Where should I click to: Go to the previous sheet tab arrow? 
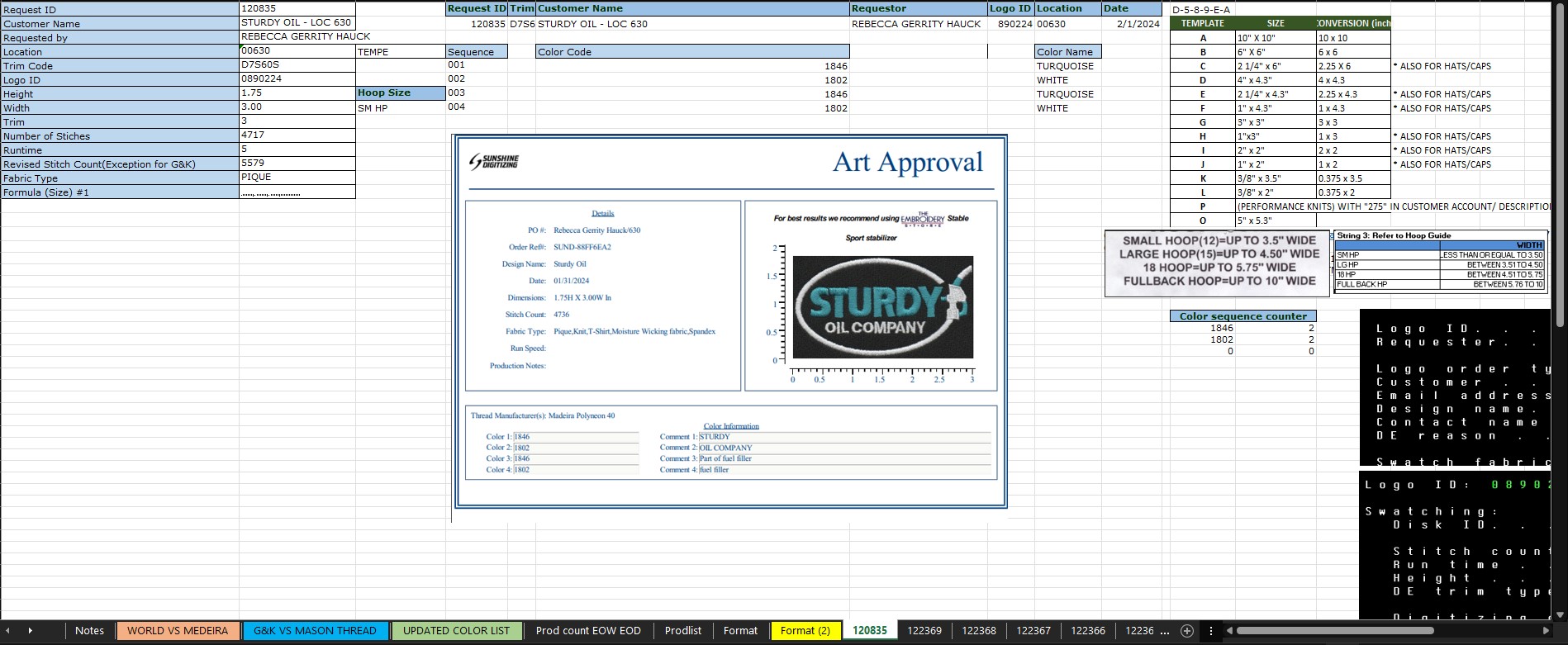coord(8,631)
